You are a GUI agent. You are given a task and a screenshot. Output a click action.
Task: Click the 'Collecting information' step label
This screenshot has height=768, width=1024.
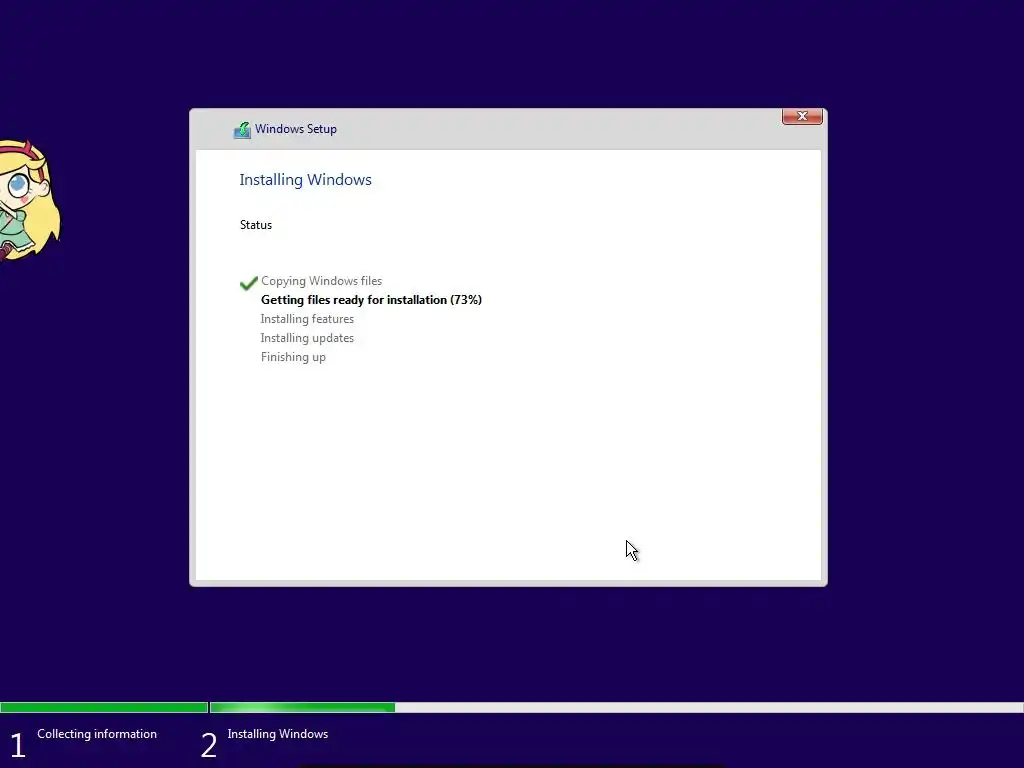(97, 734)
